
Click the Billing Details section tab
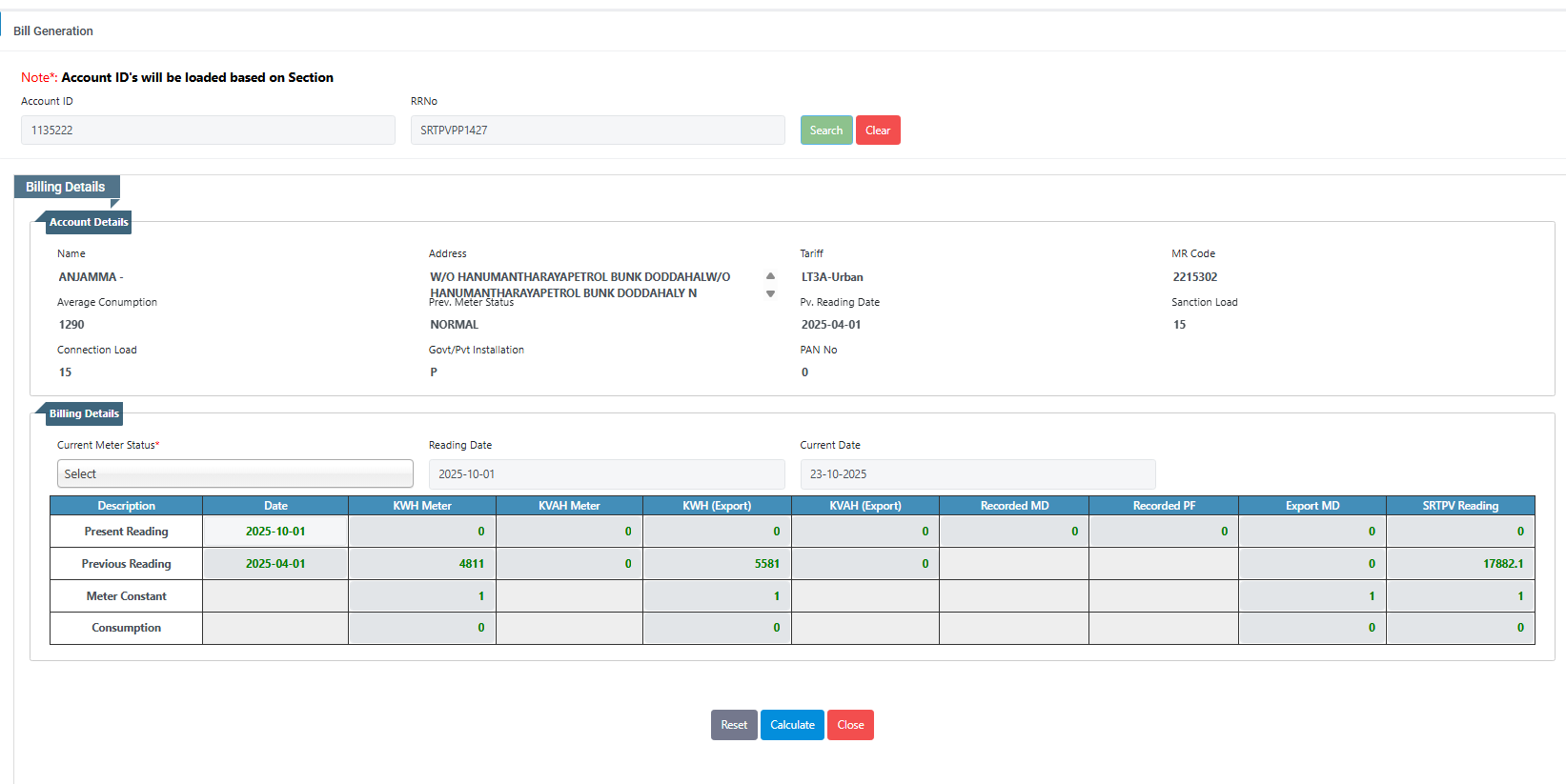(x=66, y=187)
